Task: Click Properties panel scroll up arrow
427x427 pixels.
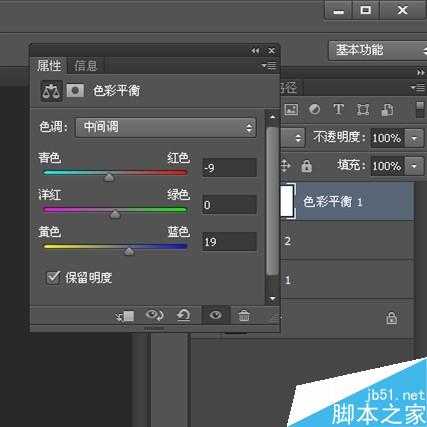Action: (x=273, y=117)
